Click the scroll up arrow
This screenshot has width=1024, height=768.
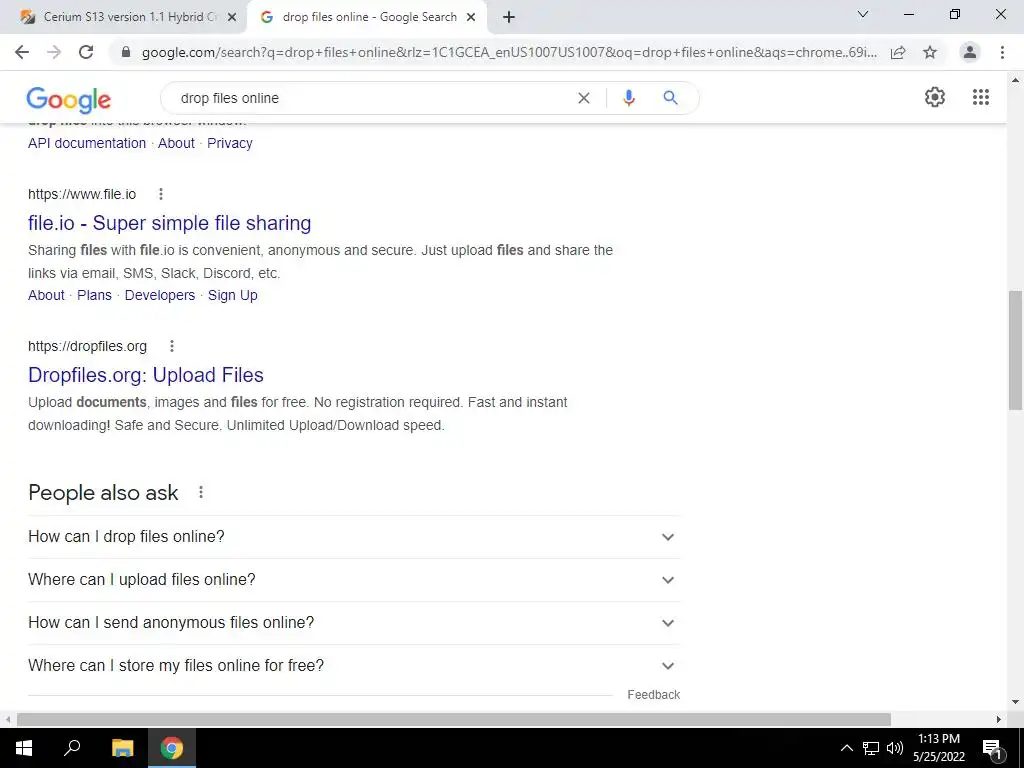pos(1015,80)
